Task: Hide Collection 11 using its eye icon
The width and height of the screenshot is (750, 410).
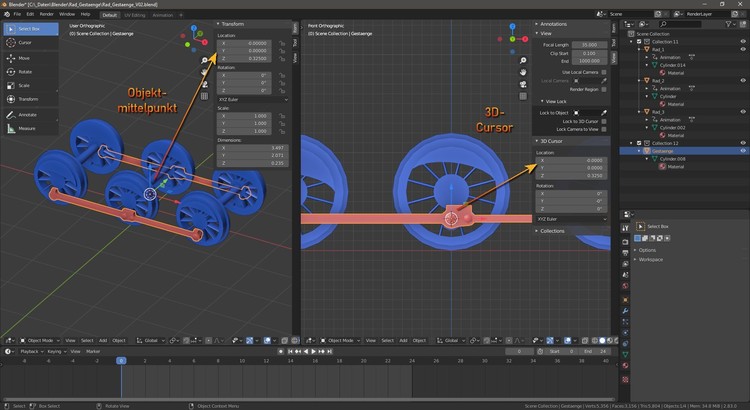Action: 742,41
